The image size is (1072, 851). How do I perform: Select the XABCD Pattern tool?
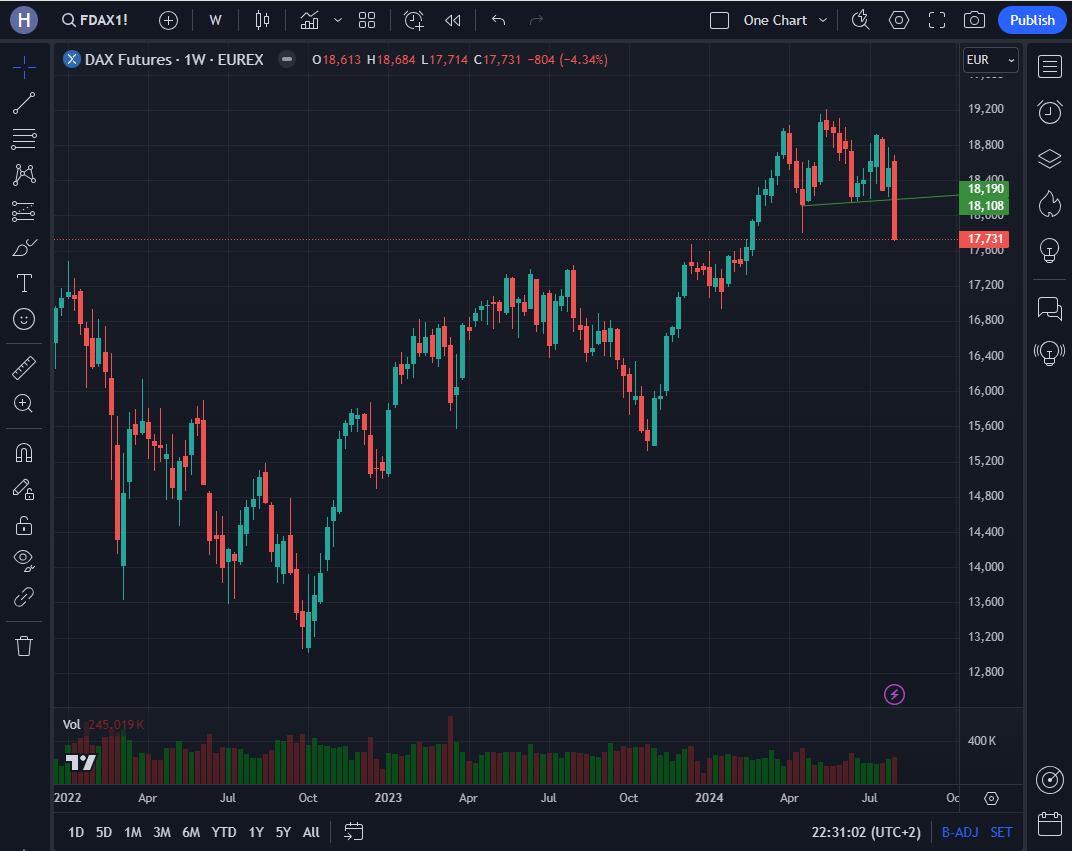(24, 175)
